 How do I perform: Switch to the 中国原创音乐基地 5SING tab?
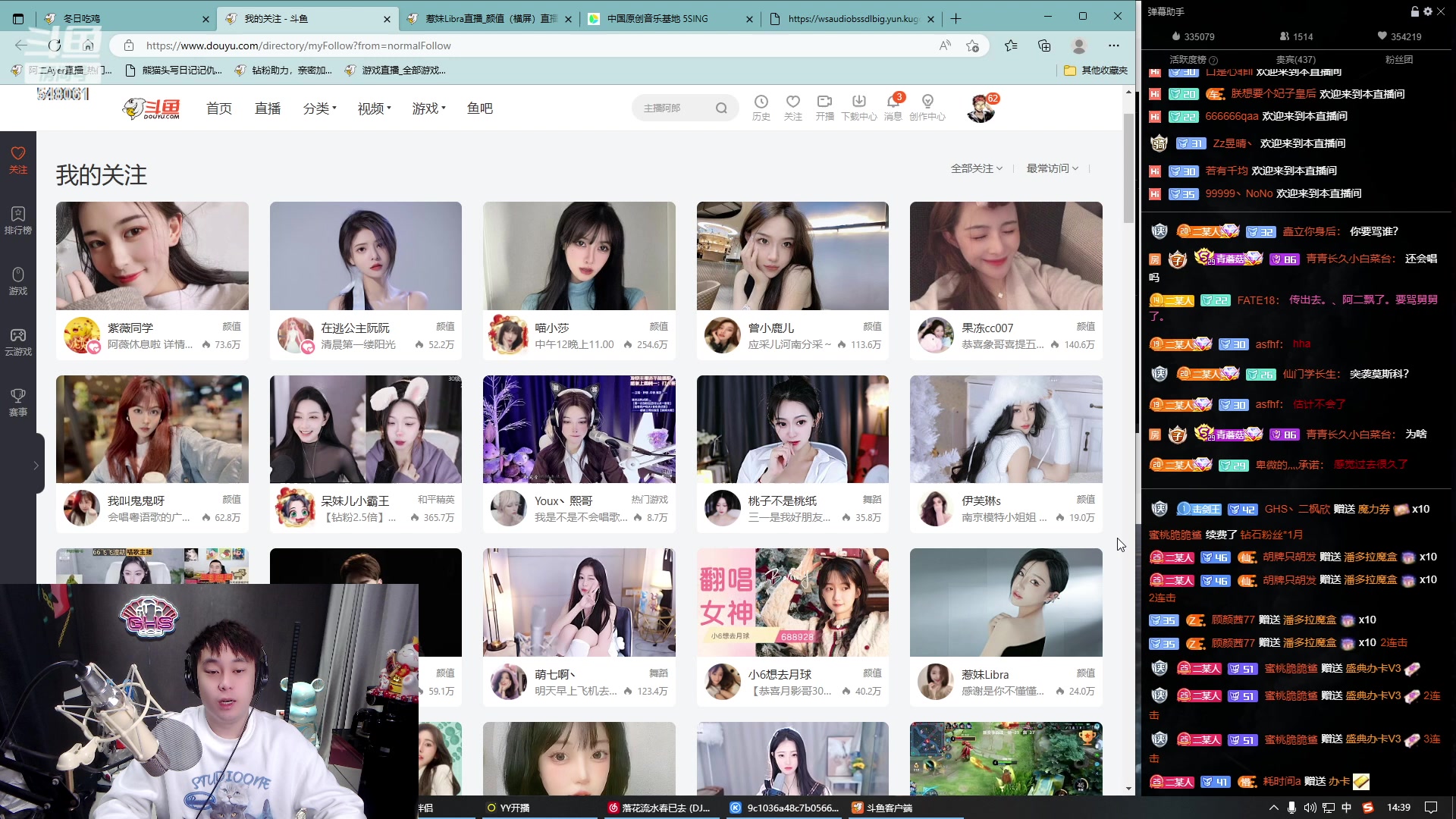click(670, 18)
